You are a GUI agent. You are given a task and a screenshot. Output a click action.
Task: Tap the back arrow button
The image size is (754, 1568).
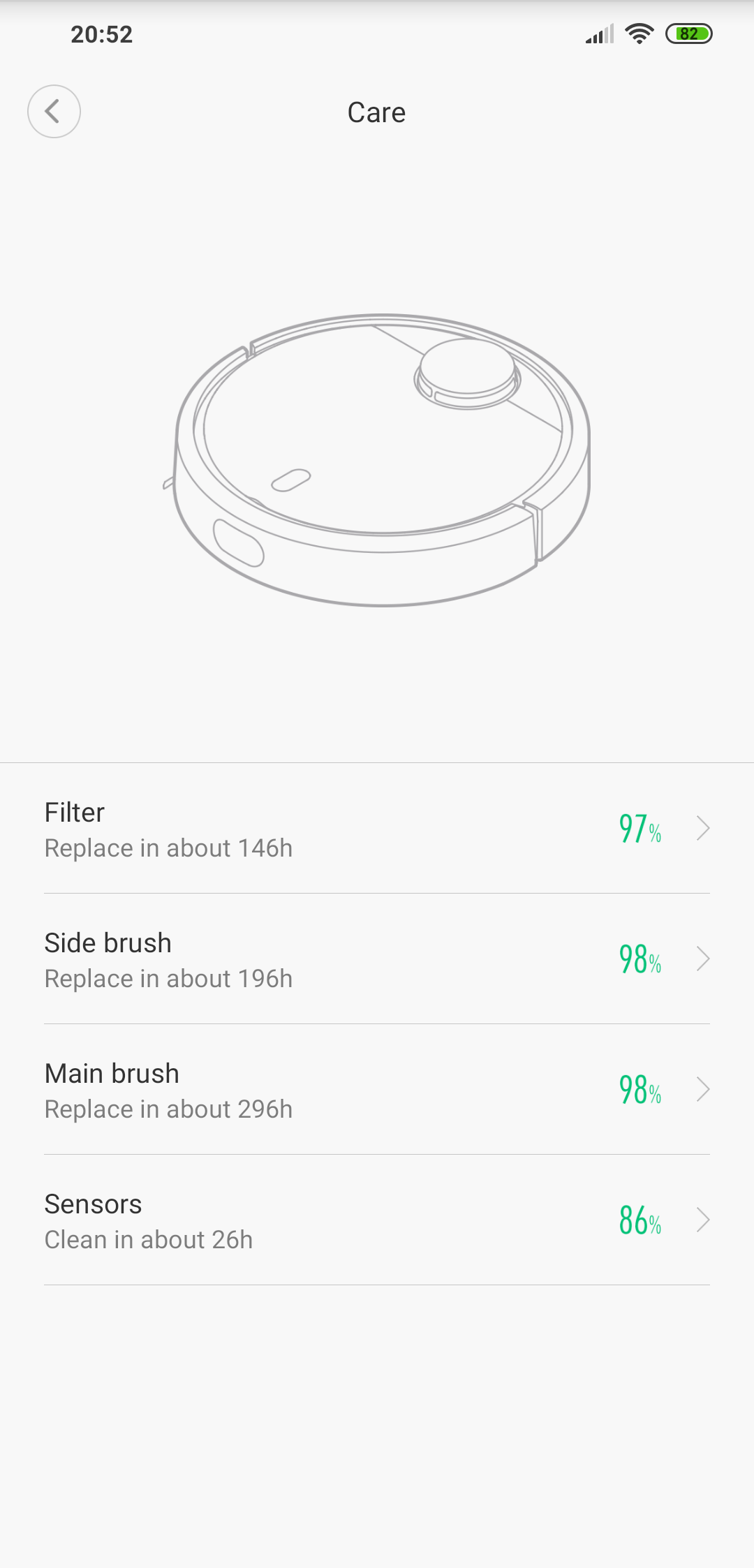[x=54, y=112]
